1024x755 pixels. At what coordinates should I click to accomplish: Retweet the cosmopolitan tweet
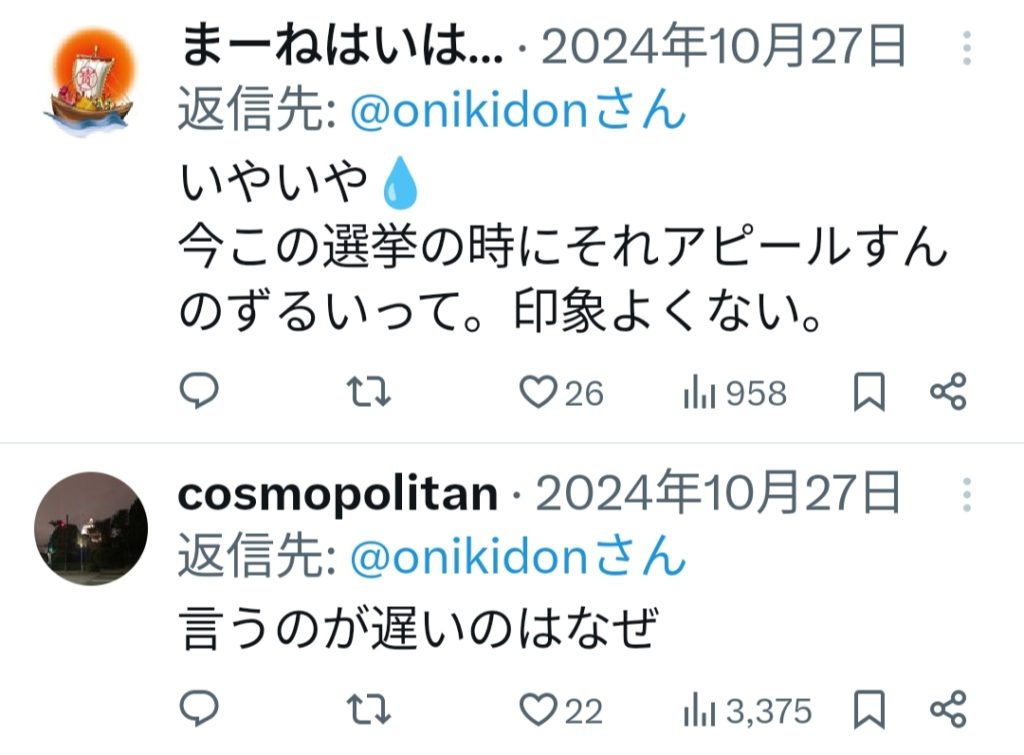[374, 710]
